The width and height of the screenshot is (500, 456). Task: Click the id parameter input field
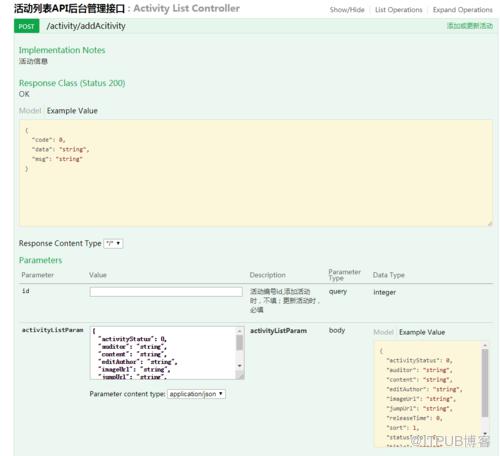click(166, 292)
